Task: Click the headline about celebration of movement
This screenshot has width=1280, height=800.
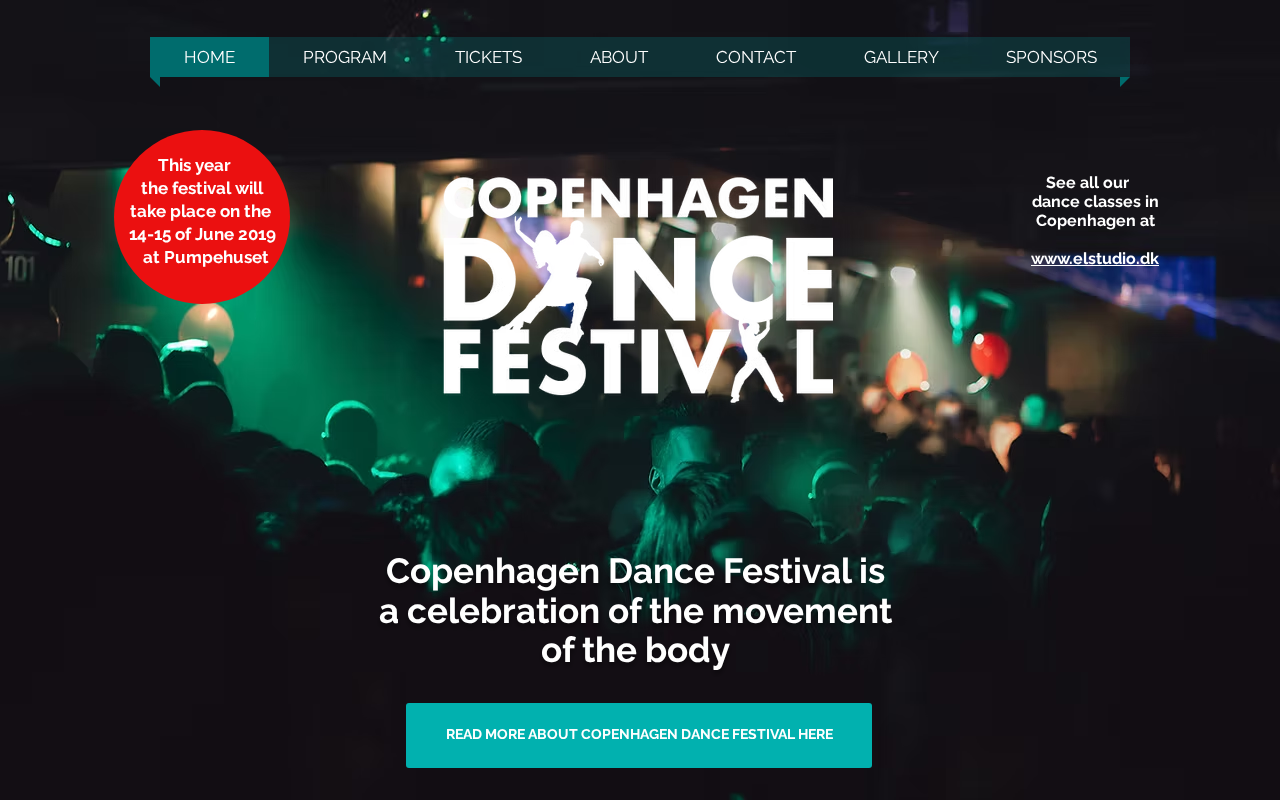Action: tap(636, 610)
